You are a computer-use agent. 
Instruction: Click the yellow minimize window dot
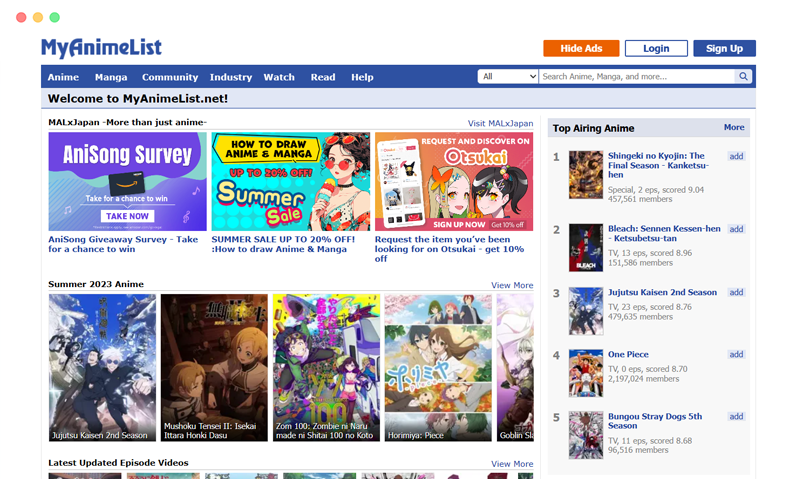38,17
